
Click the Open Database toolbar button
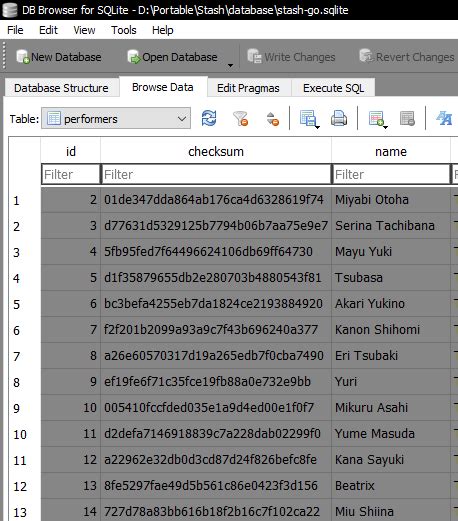coord(173,57)
